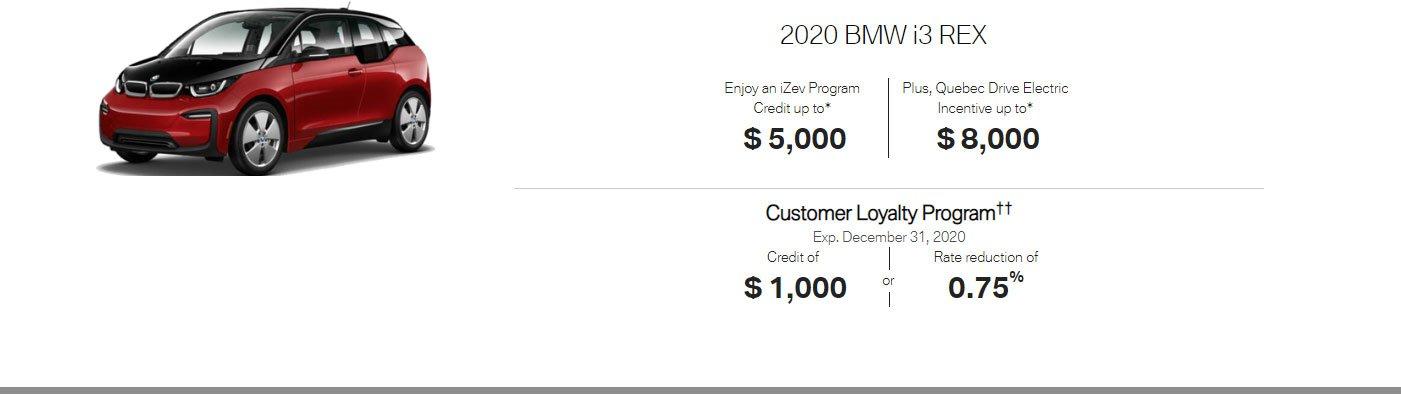The height and width of the screenshot is (394, 1401).
Task: Open the Customer Loyalty Program heading
Action: [880, 213]
